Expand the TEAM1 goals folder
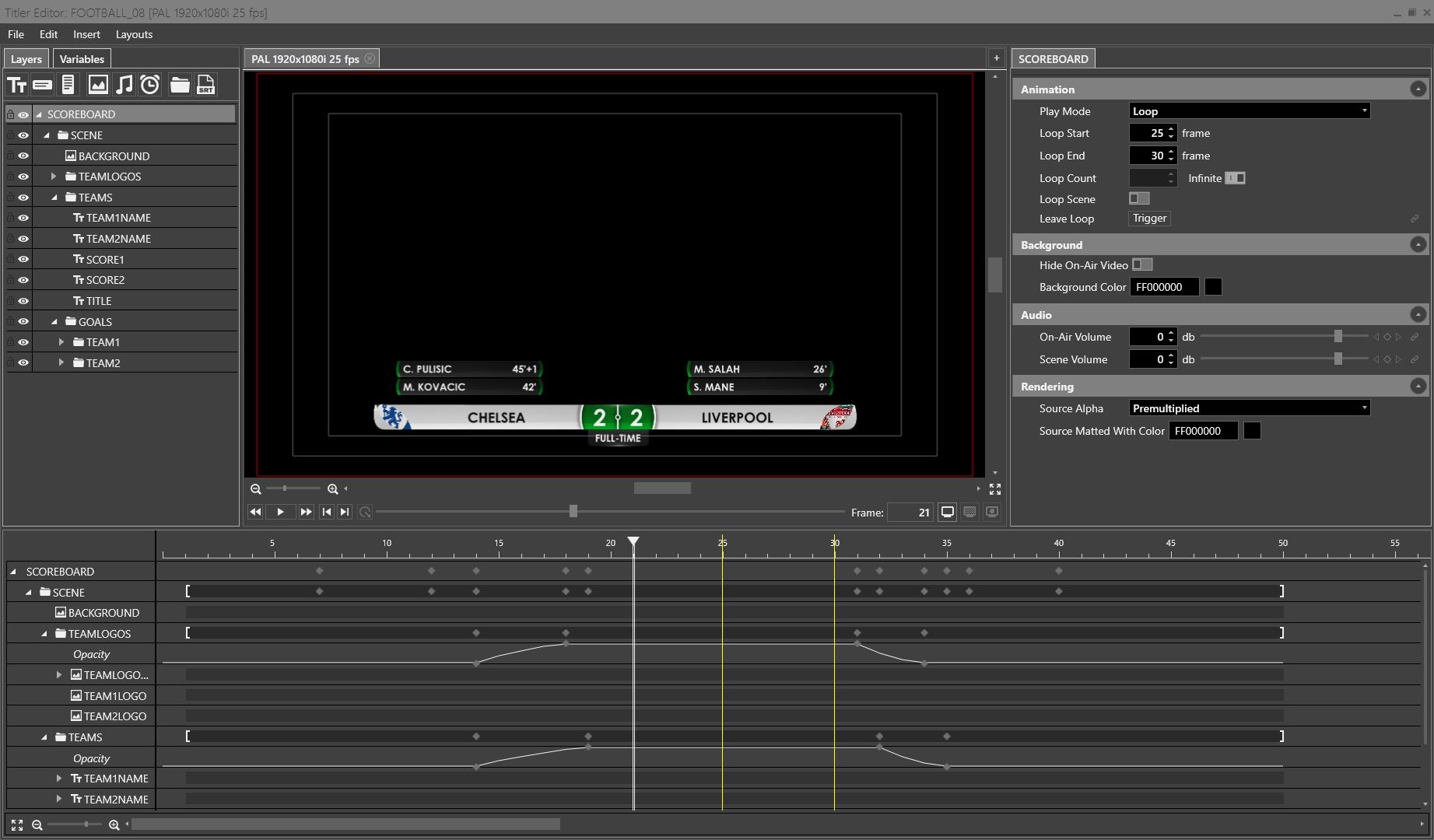Screen dimensions: 1434x840 61,342
